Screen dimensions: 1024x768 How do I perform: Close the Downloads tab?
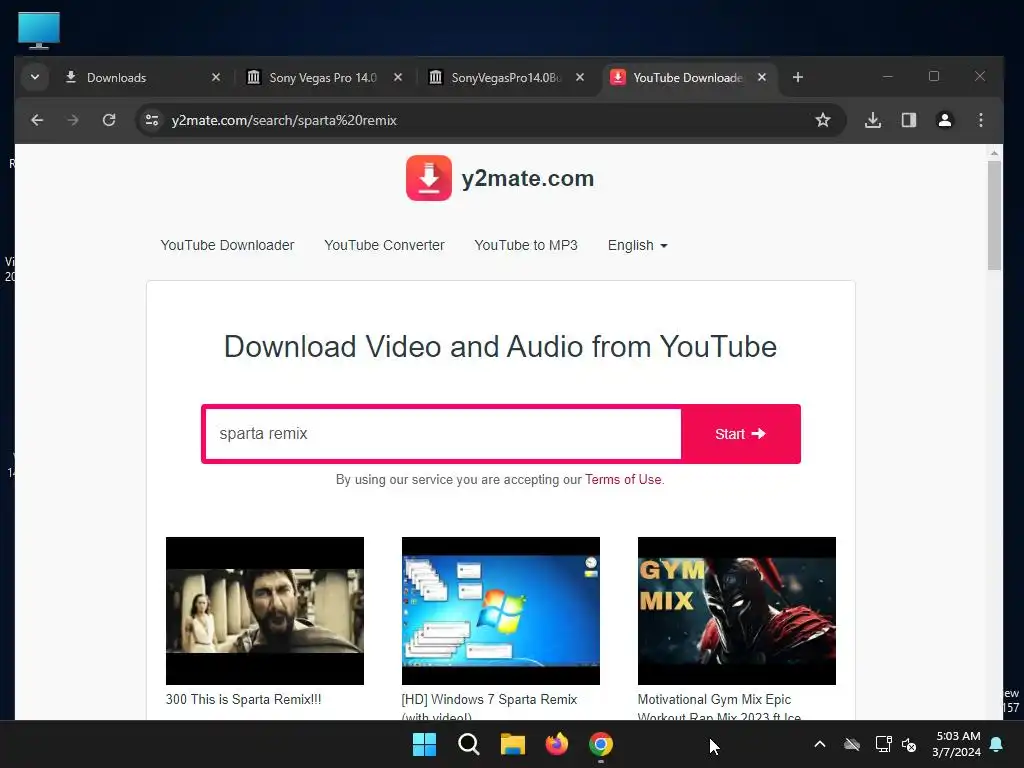coord(216,77)
